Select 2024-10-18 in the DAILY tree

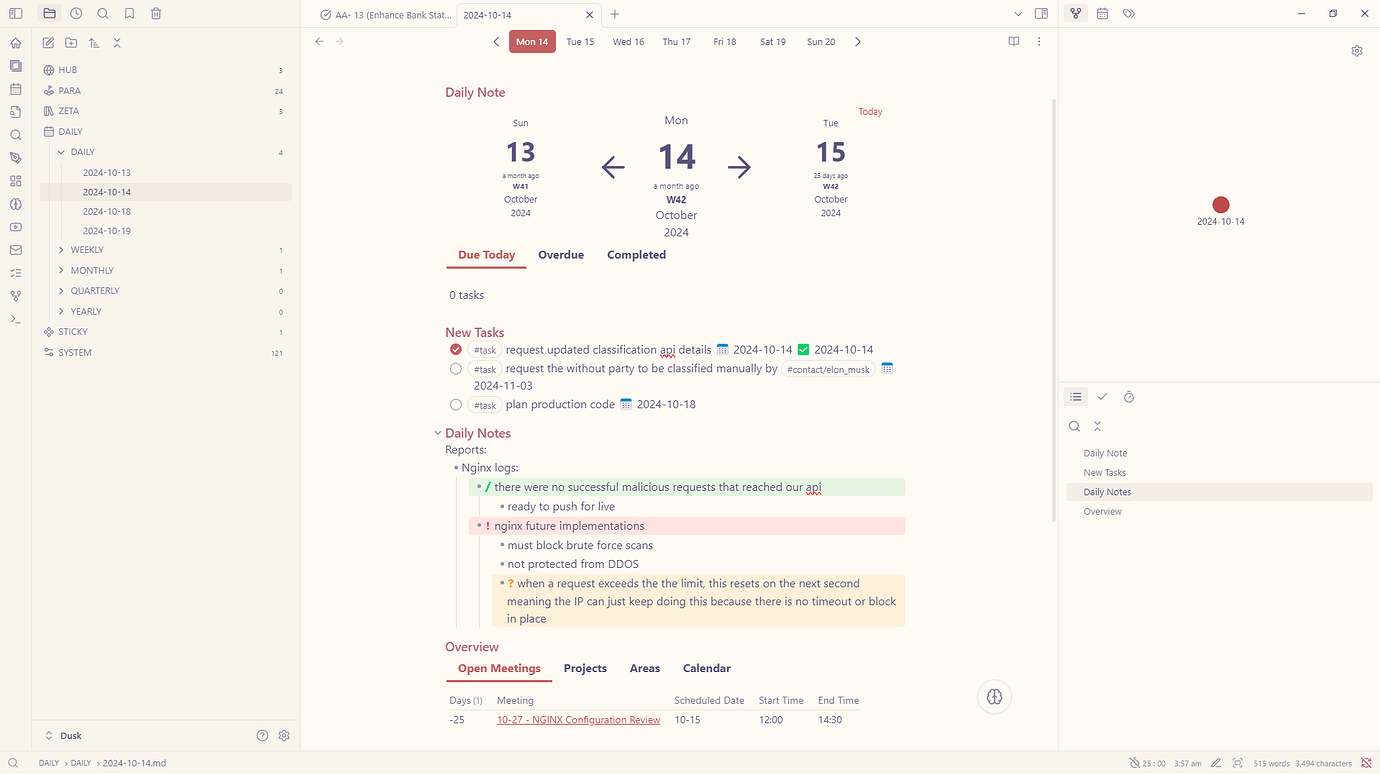(106, 211)
